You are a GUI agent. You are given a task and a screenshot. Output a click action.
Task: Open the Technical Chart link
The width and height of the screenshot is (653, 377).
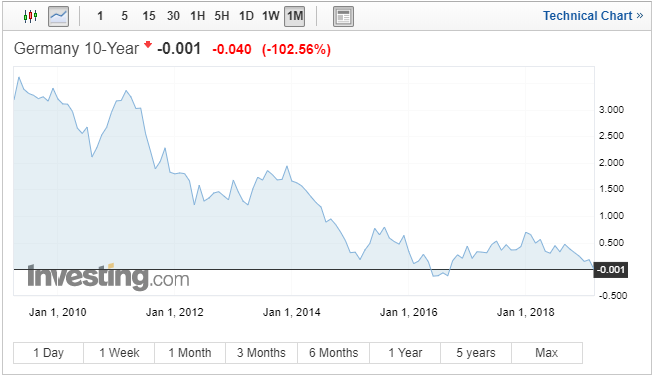593,16
